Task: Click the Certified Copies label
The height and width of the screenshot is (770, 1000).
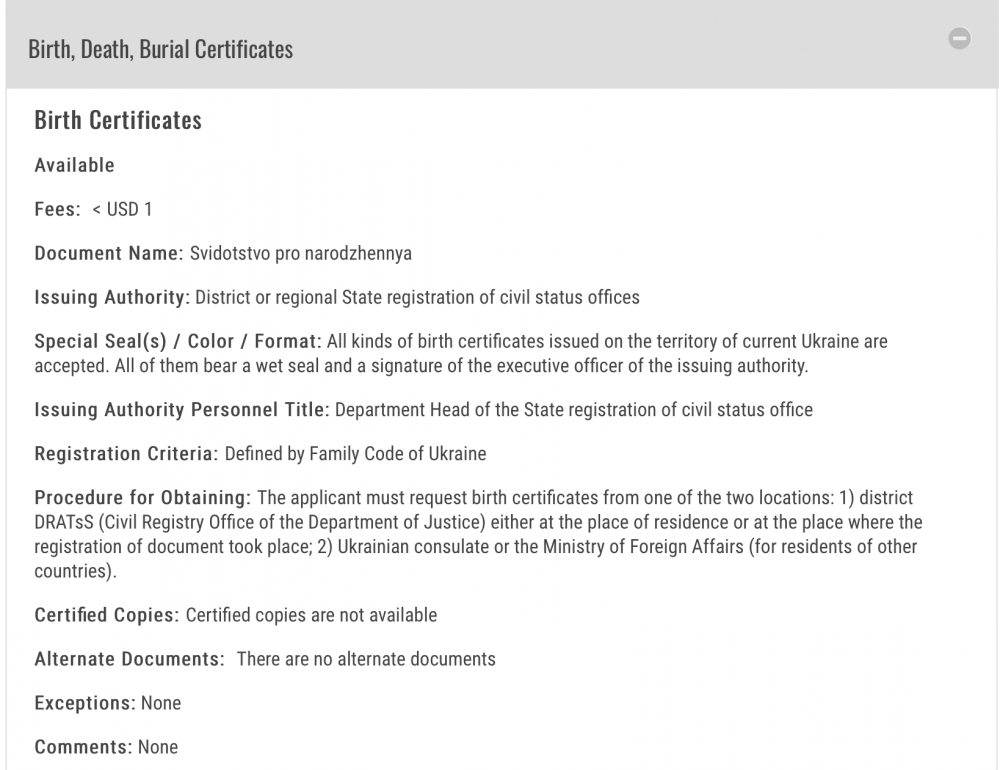Action: pos(107,615)
